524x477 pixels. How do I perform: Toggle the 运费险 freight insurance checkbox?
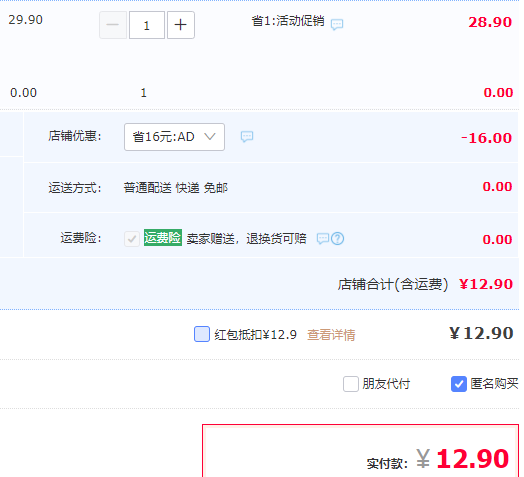[x=132, y=239]
